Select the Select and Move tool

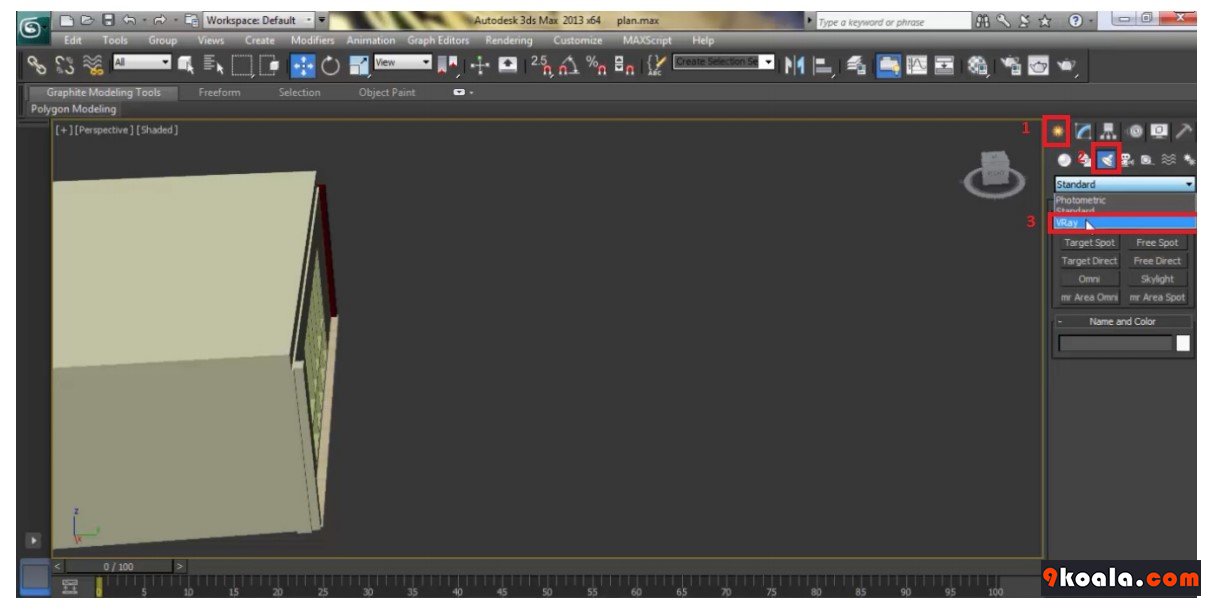(x=303, y=65)
